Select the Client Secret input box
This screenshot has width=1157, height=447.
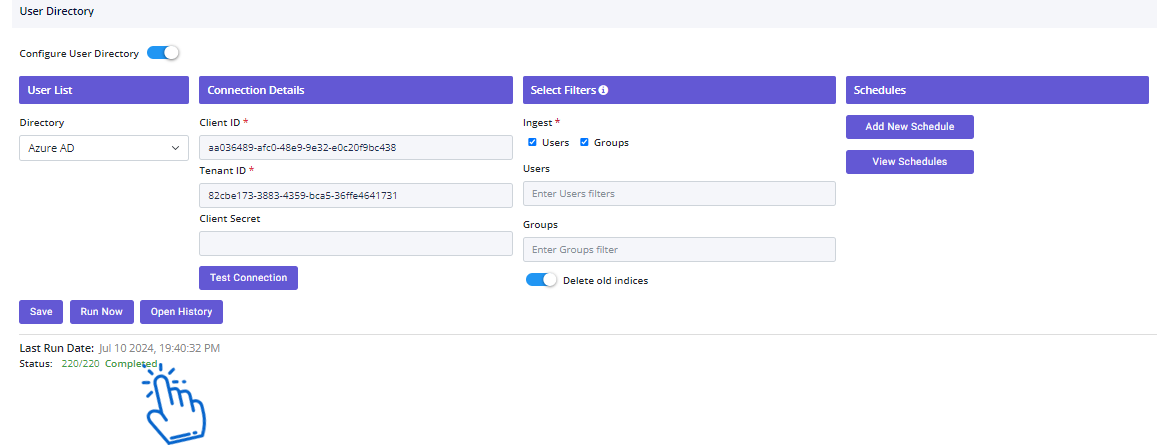[x=356, y=243]
